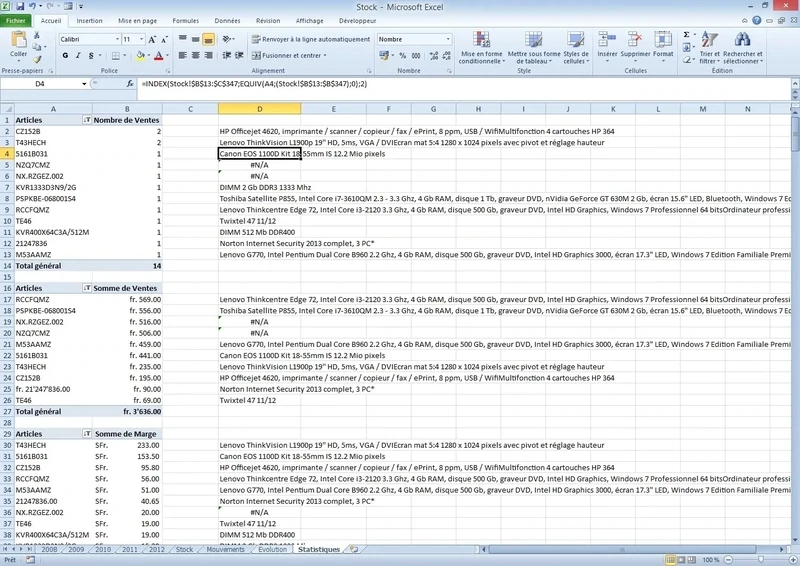Click the zoom slider handle
The image size is (800, 566).
click(x=760, y=560)
